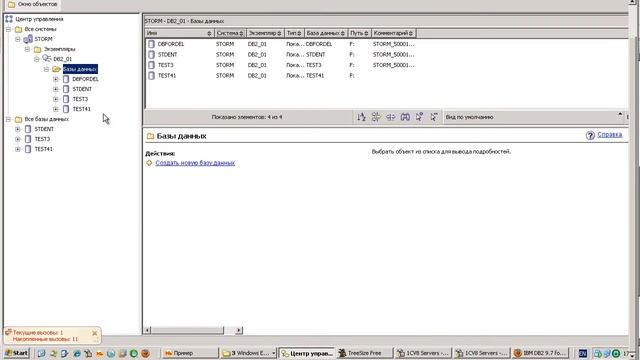The height and width of the screenshot is (360, 640).
Task: Click the Центр управления root icon in tree
Action: 9,19
